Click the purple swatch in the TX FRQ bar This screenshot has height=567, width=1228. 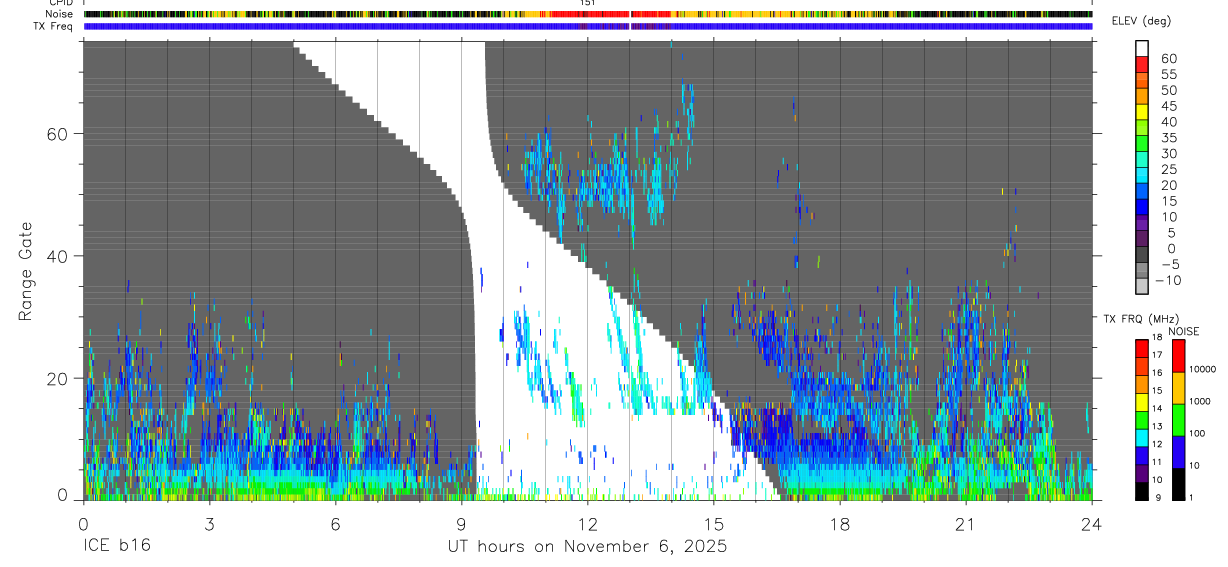click(x=1142, y=474)
